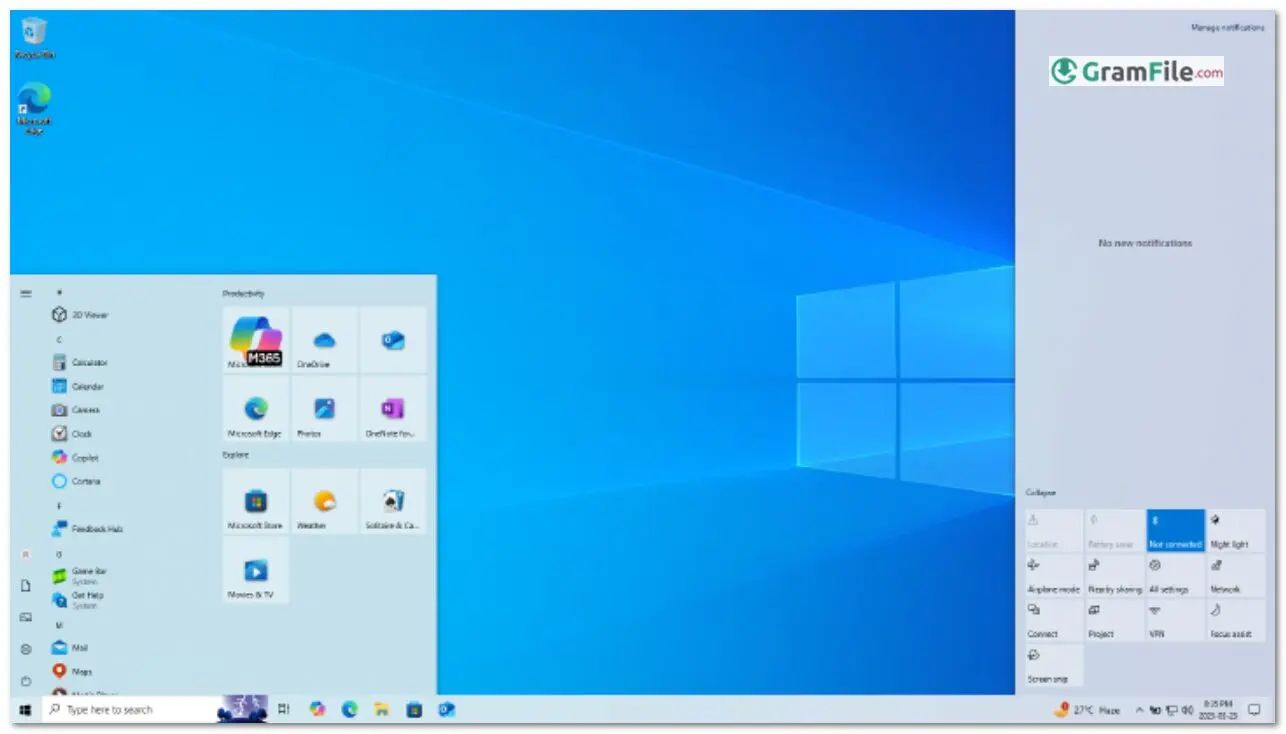Image resolution: width=1286 pixels, height=734 pixels.
Task: Open Settings gear in Start sidebar
Action: coord(26,649)
